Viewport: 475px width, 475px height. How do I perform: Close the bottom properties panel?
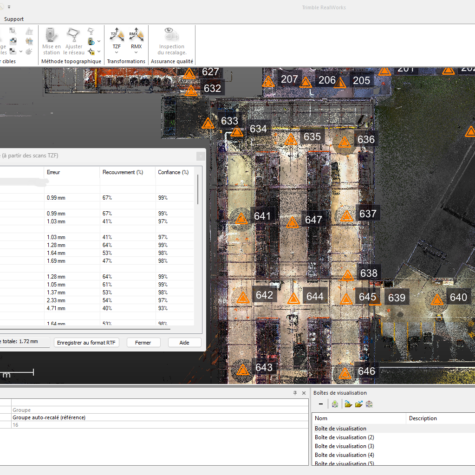304,393
